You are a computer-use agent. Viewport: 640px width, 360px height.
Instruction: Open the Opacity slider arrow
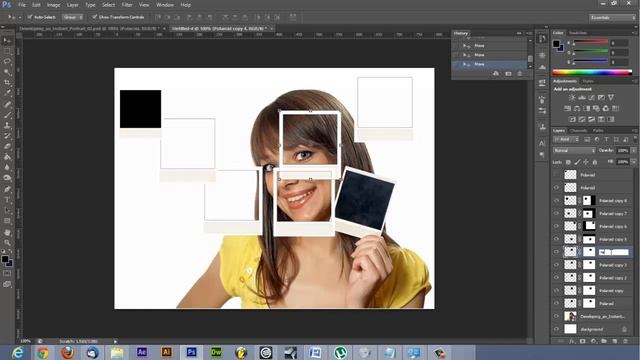click(633, 151)
